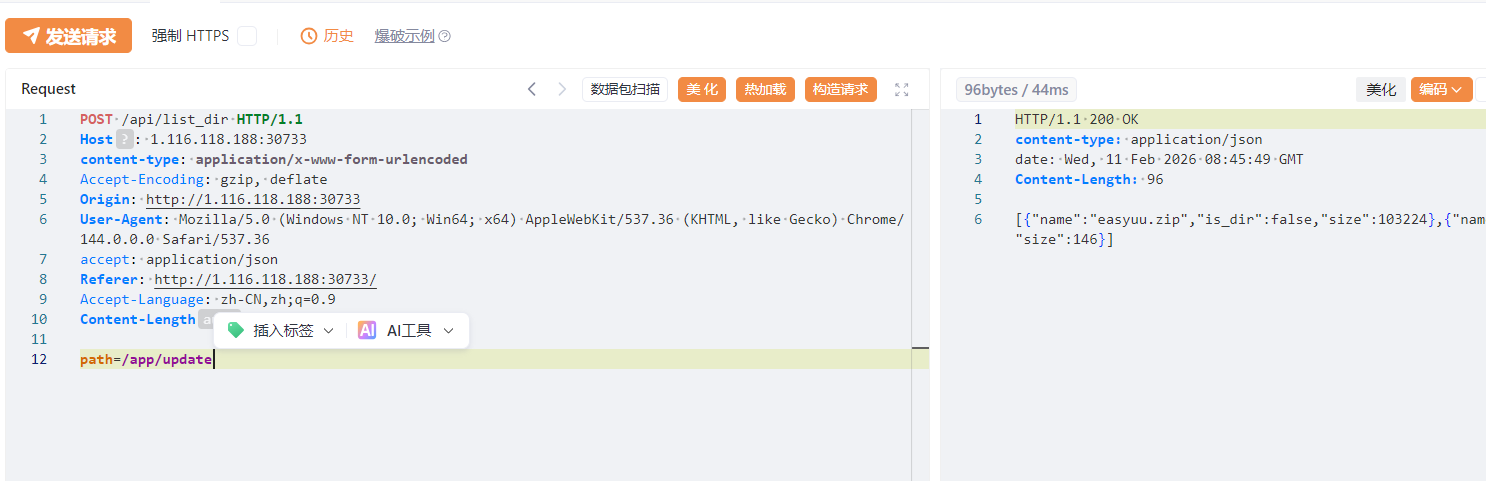
Task: Click the 数据包扫描 packet scan button
Action: coord(625,89)
